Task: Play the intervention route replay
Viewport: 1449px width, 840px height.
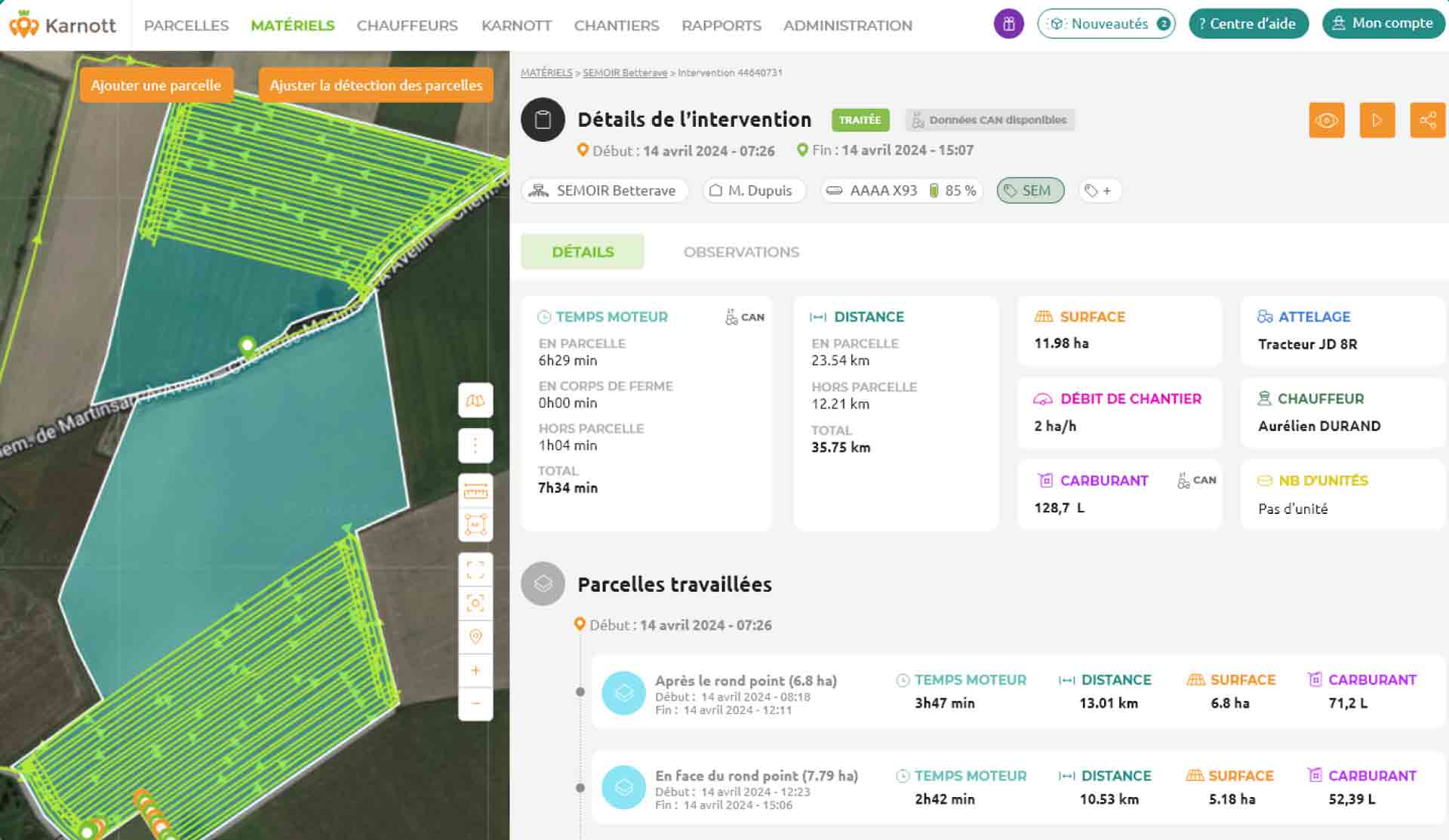Action: point(1377,120)
